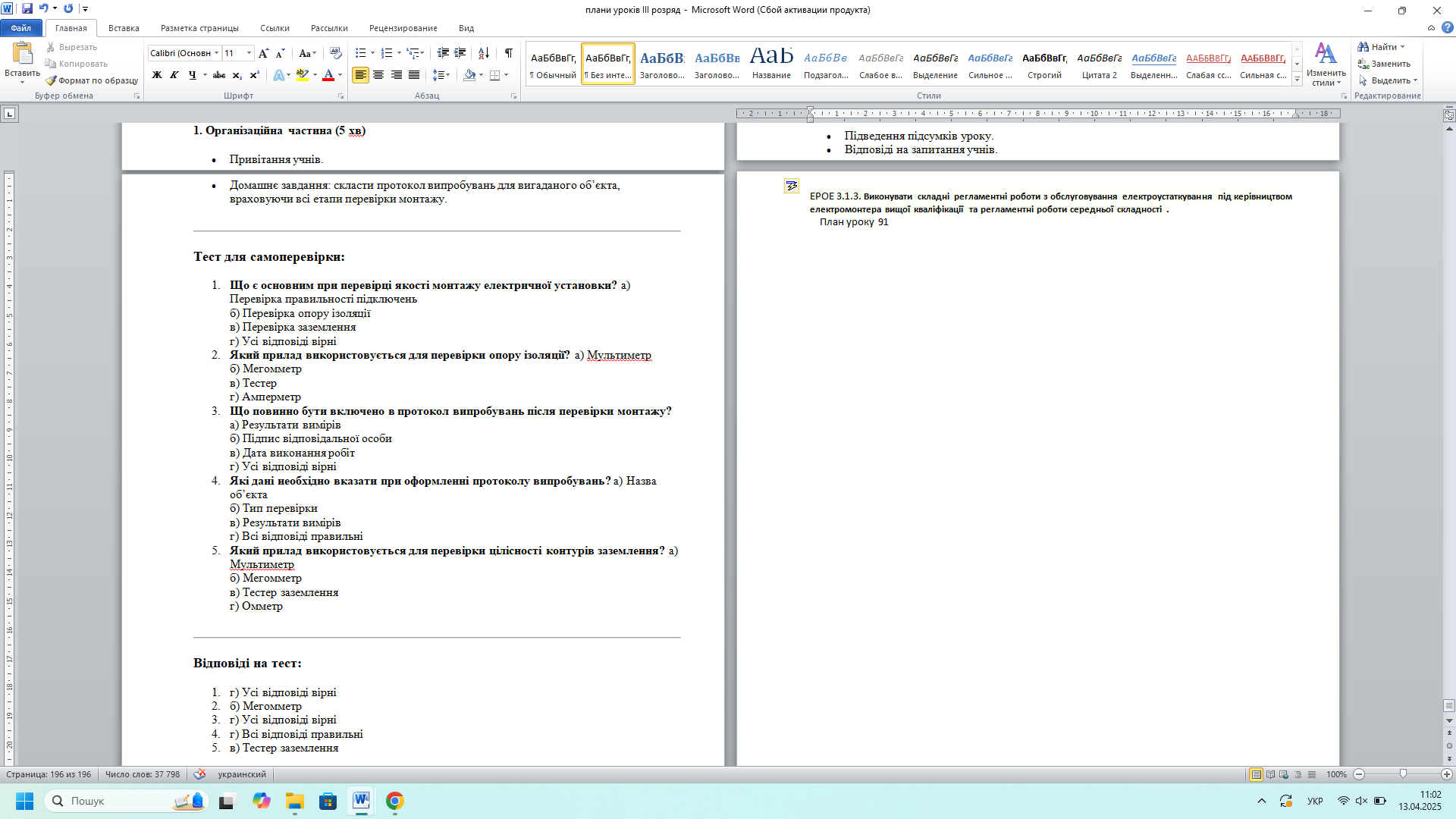Toggle bold formatting (Ж)
The width and height of the screenshot is (1456, 819).
157,75
